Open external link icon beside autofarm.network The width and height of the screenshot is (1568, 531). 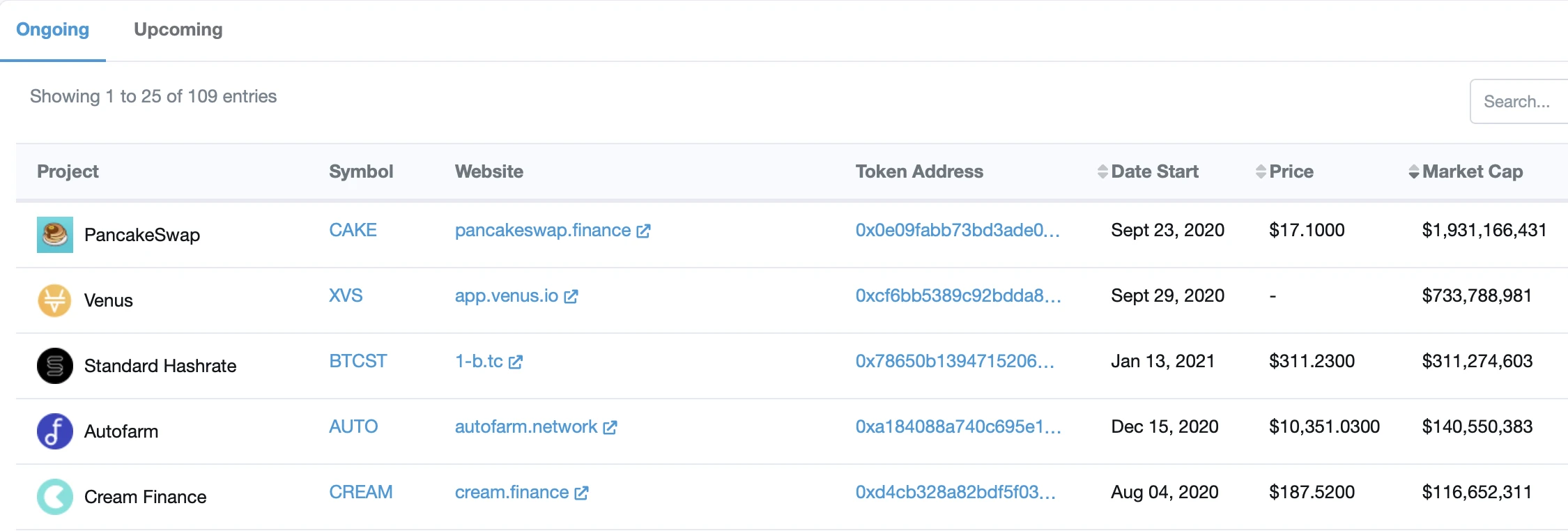click(x=610, y=427)
